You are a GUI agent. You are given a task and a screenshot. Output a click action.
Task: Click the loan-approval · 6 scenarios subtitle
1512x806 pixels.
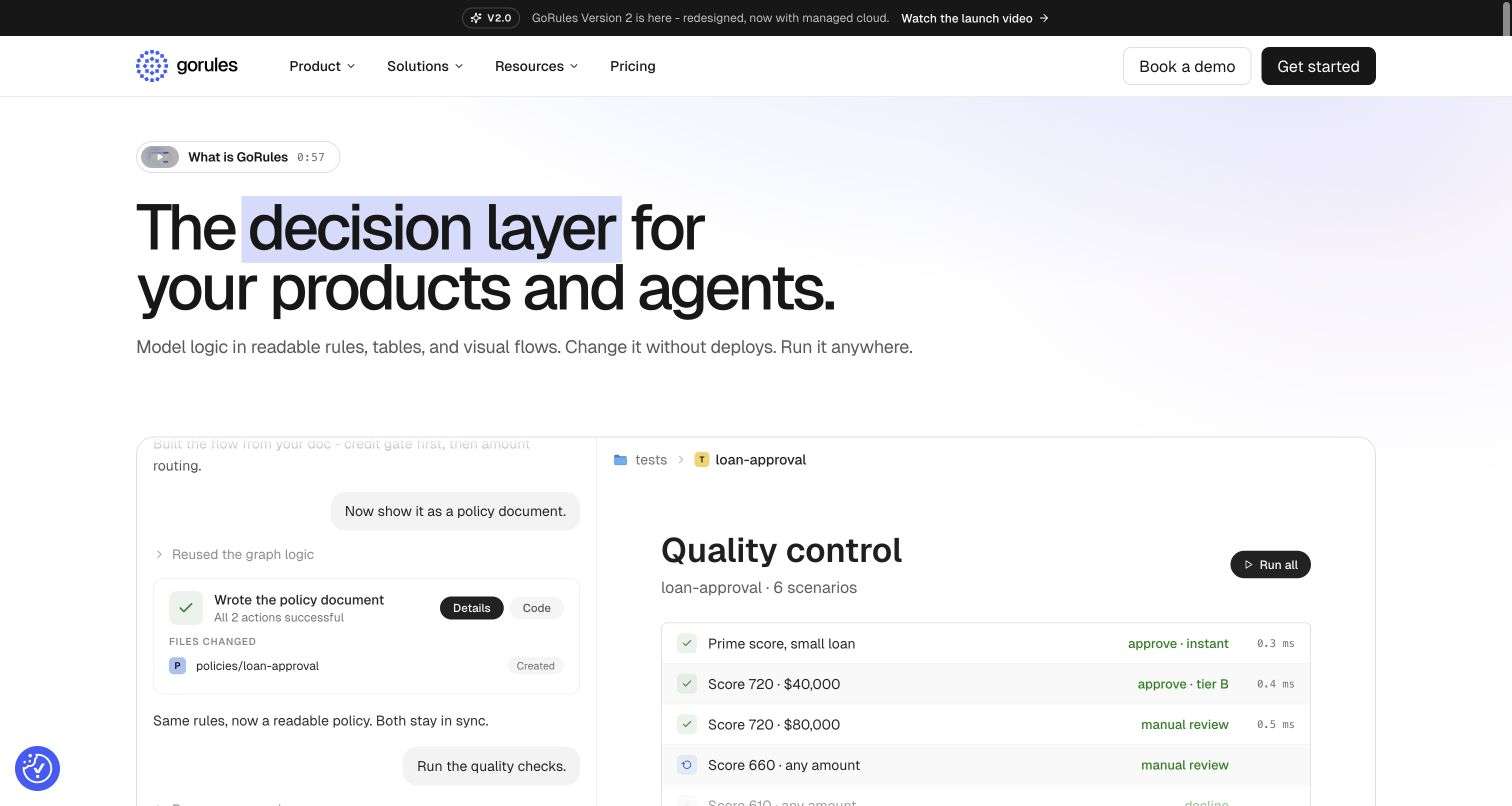759,588
